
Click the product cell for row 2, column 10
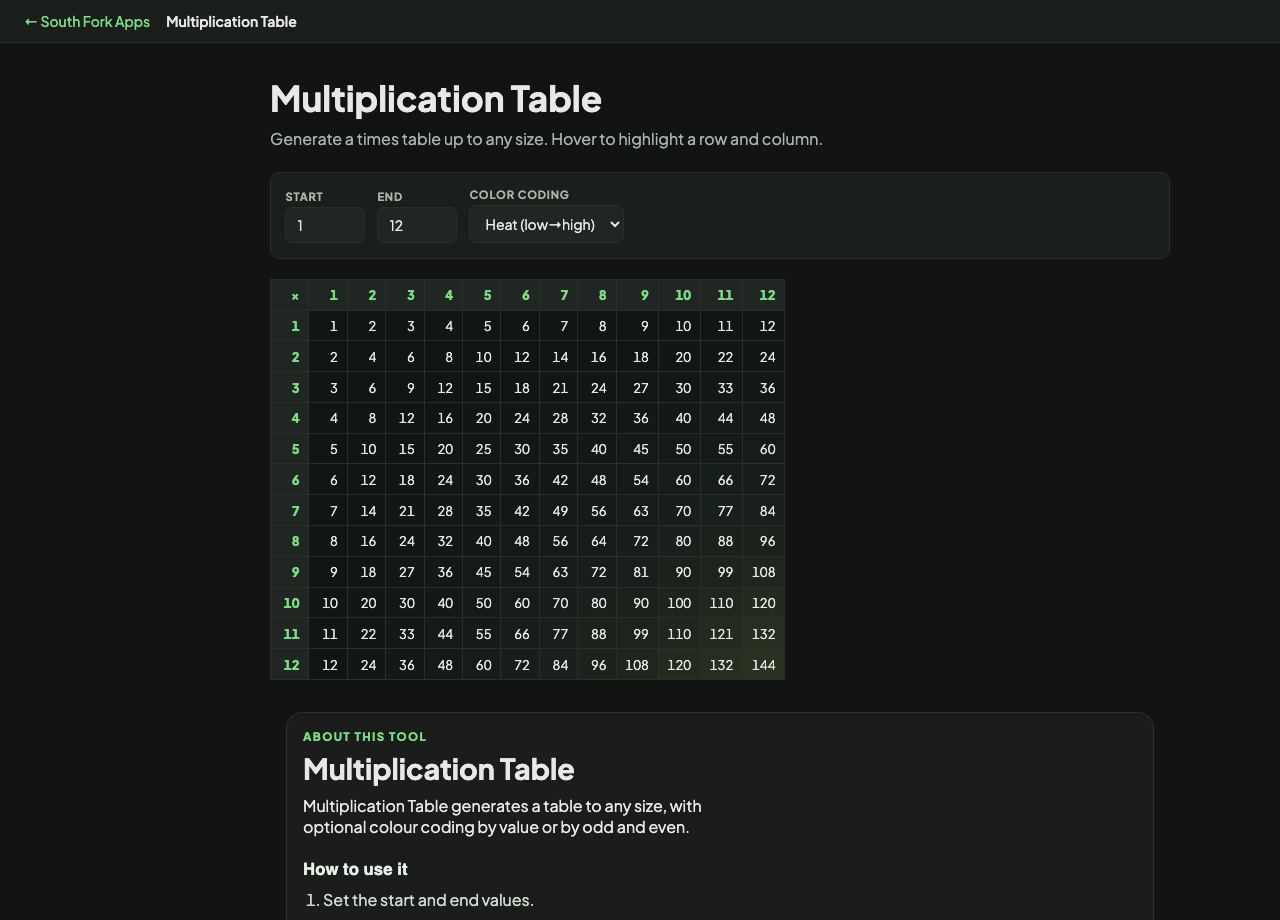[680, 357]
